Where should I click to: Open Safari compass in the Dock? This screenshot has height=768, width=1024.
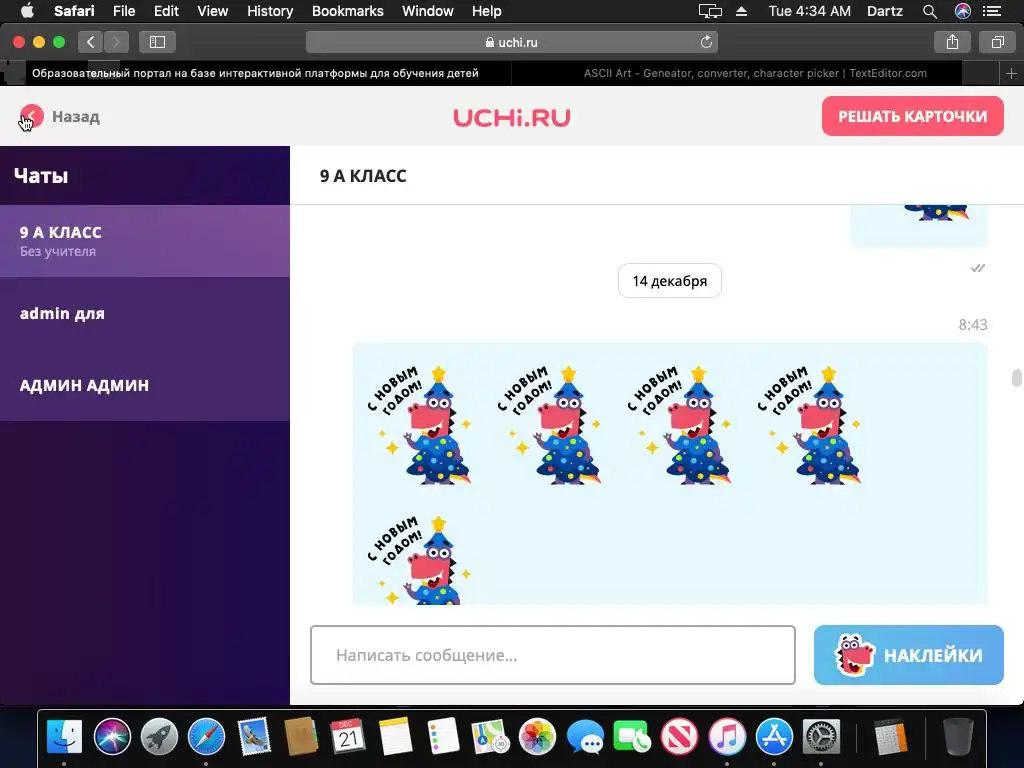click(206, 737)
